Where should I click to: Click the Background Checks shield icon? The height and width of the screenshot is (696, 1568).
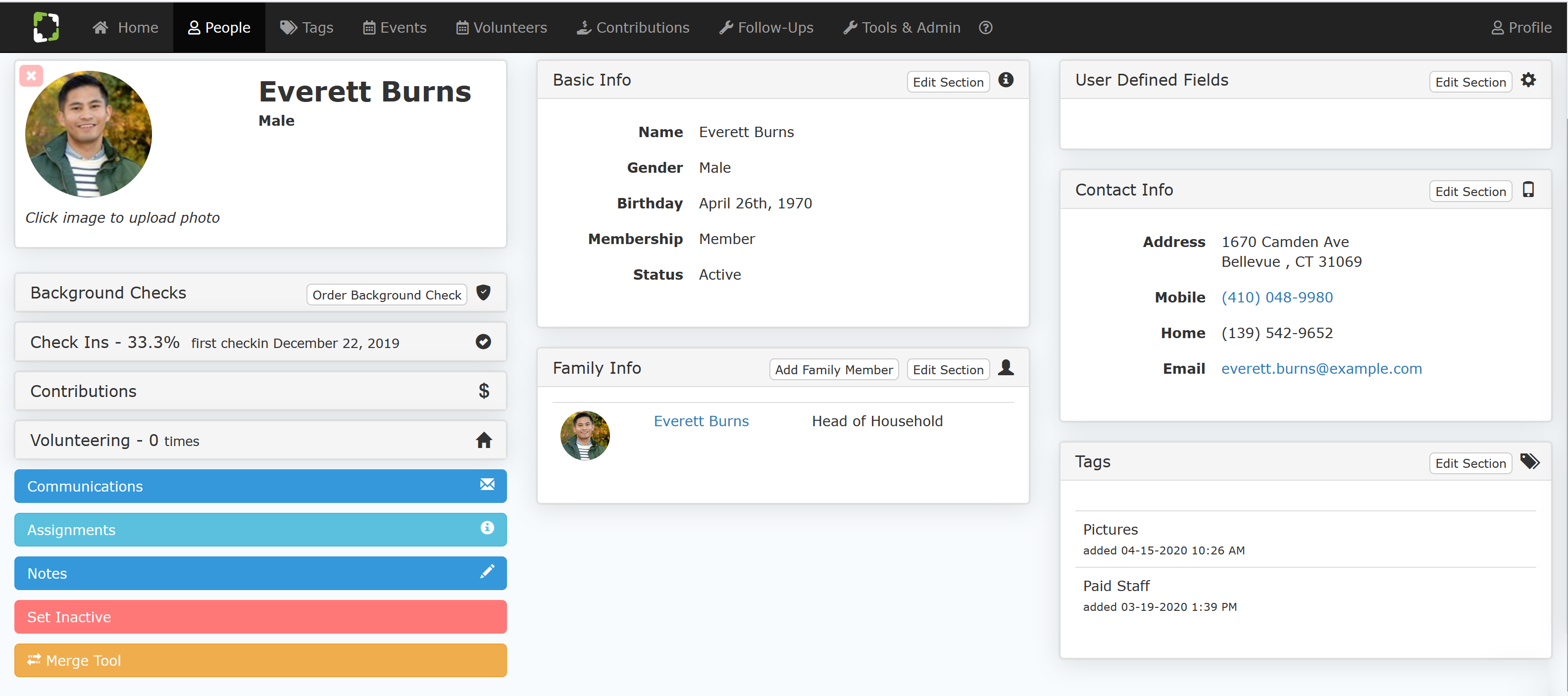[x=483, y=293]
